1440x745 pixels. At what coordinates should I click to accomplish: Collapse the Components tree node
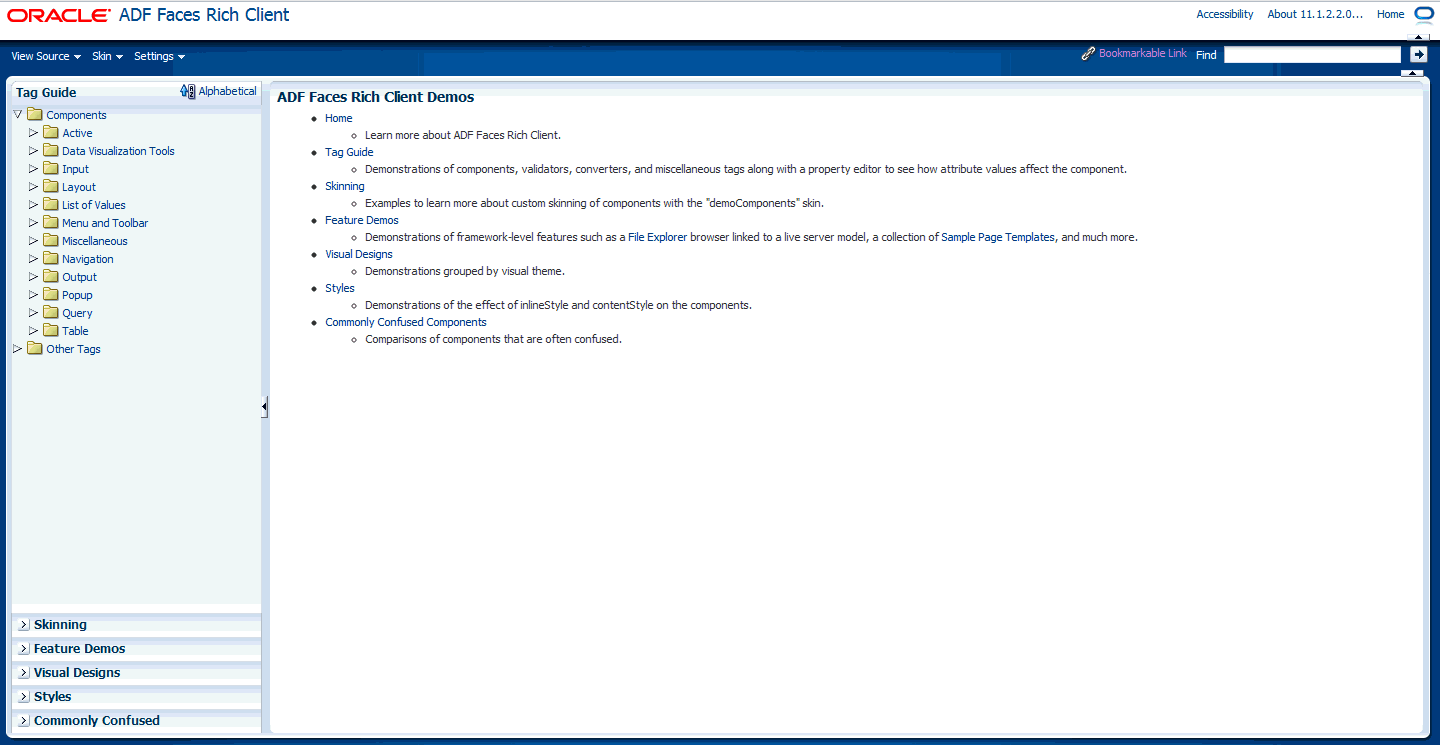17,114
